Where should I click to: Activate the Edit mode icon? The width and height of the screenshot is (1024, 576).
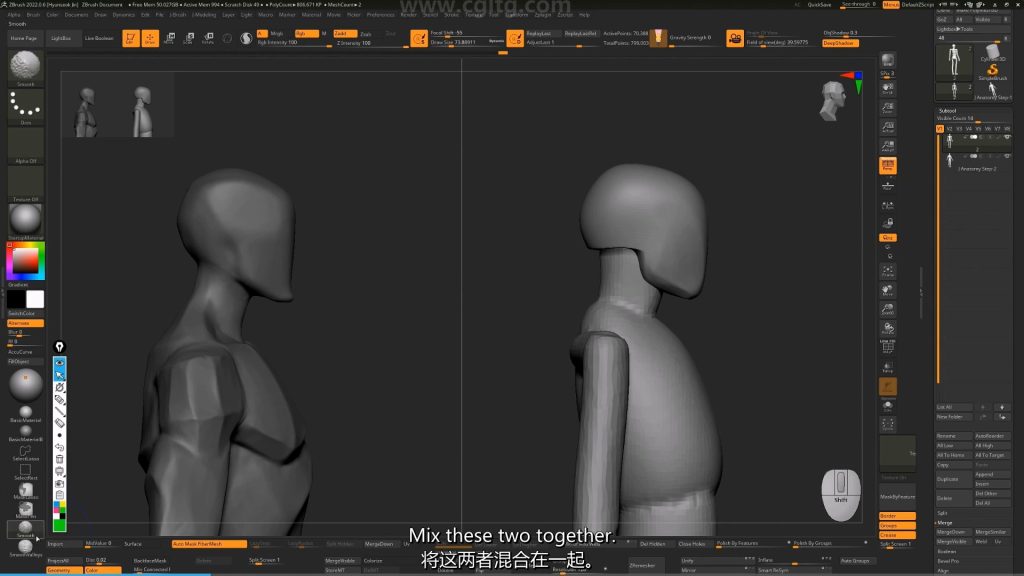(131, 39)
